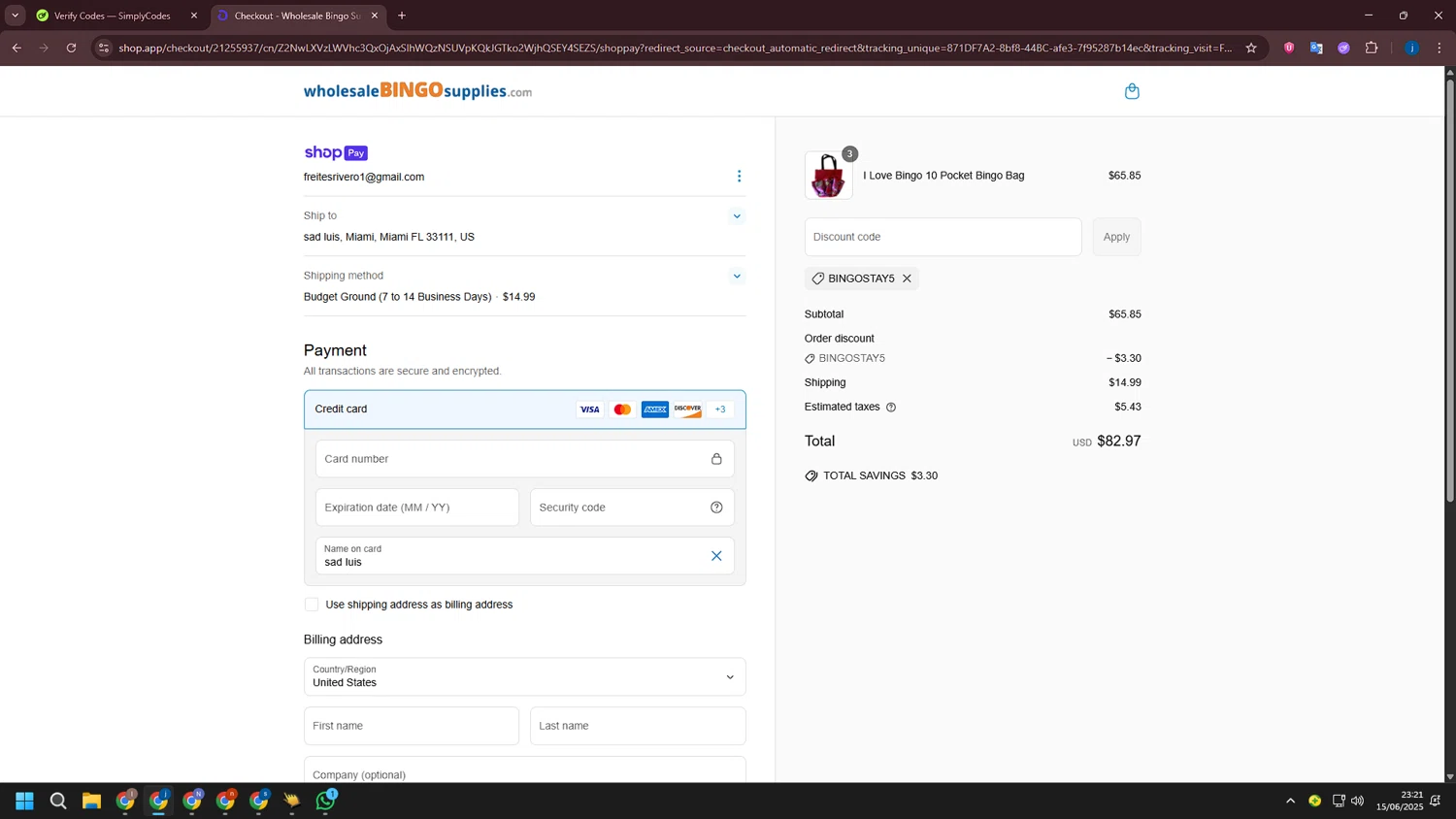Click the Discover card logo
Viewport: 1456px width, 819px height.
tap(688, 409)
